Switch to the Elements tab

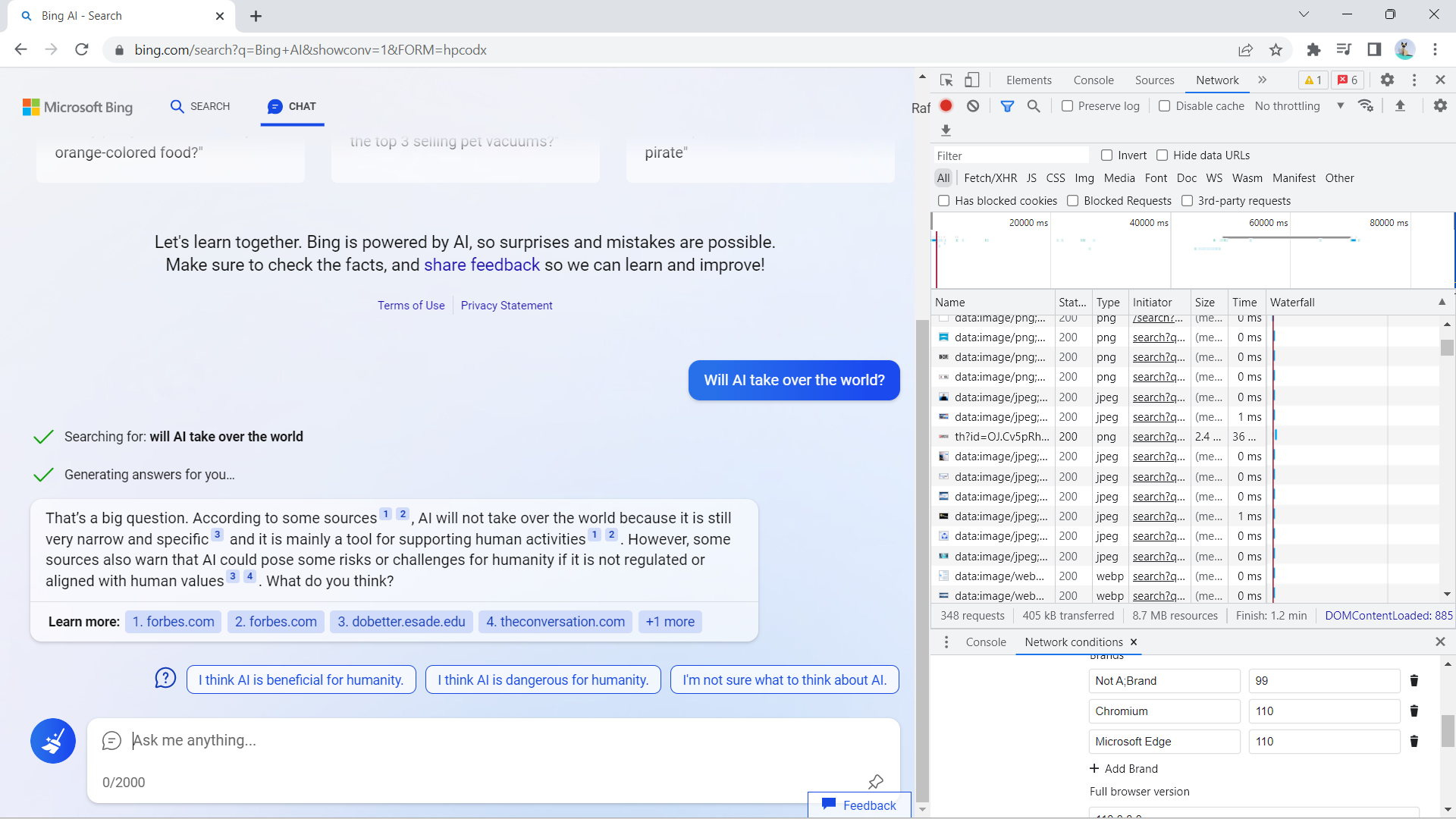click(1029, 80)
